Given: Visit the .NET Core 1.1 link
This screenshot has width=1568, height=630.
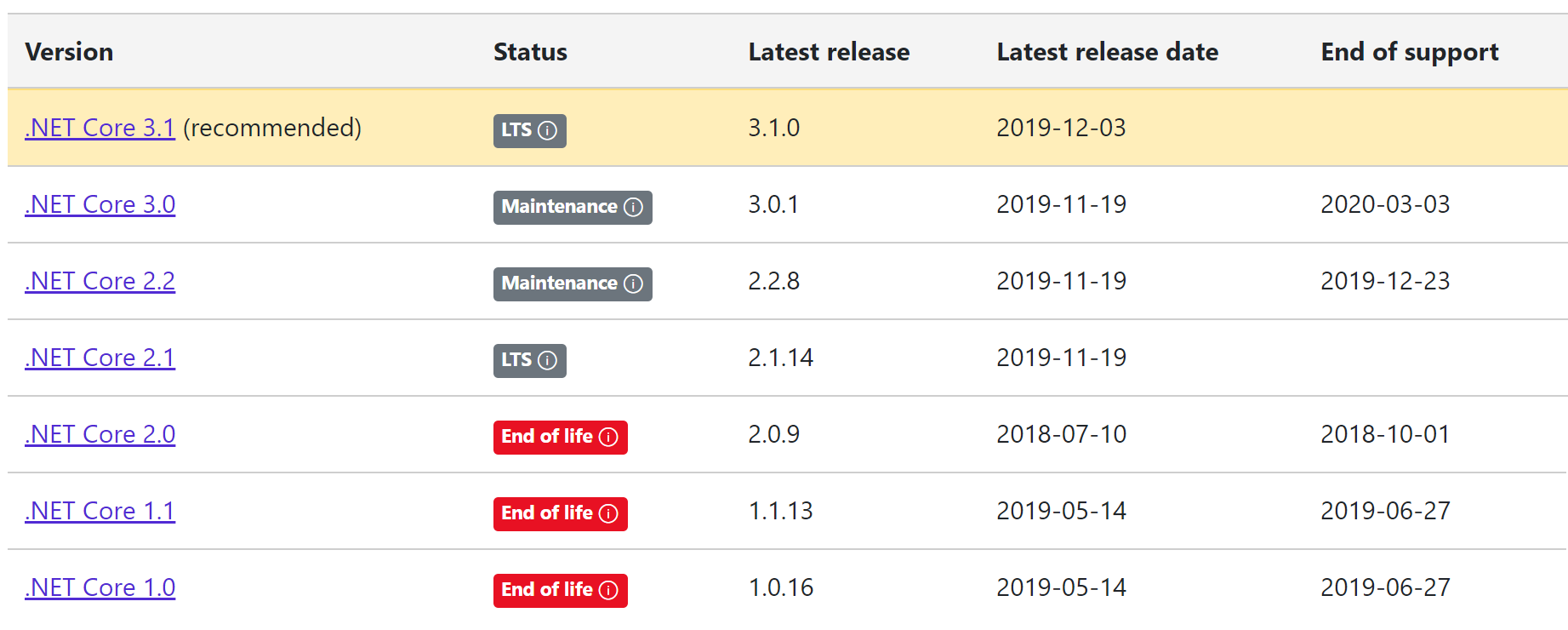Looking at the screenshot, I should tap(100, 511).
